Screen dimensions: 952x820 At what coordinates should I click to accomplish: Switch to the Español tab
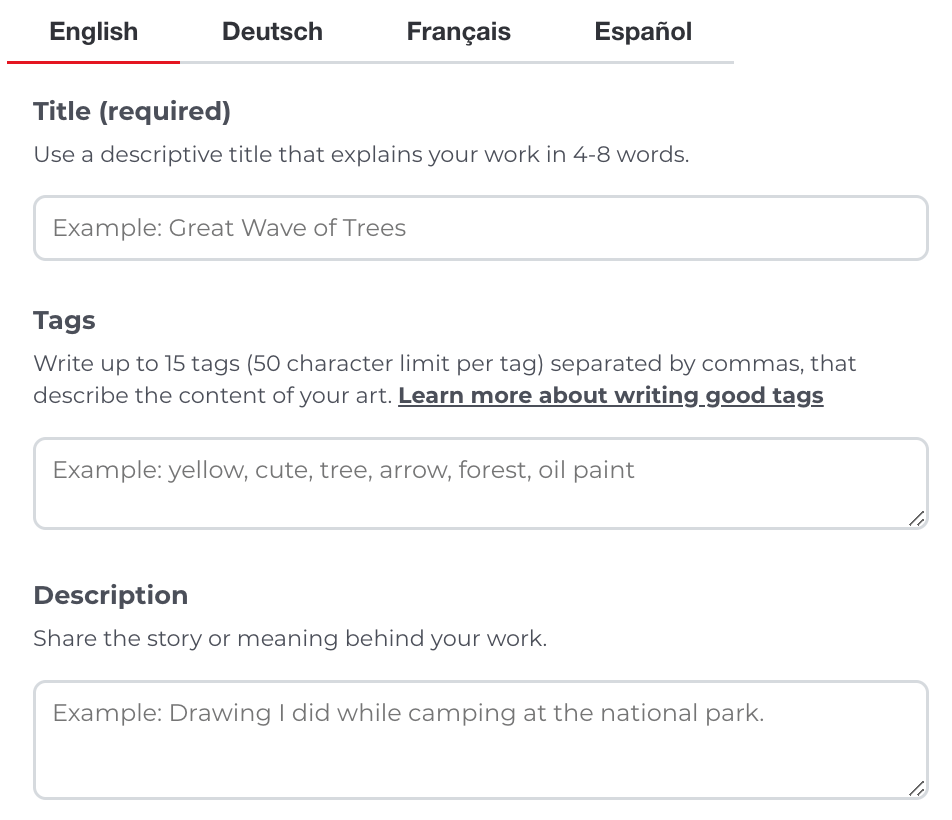pos(643,32)
